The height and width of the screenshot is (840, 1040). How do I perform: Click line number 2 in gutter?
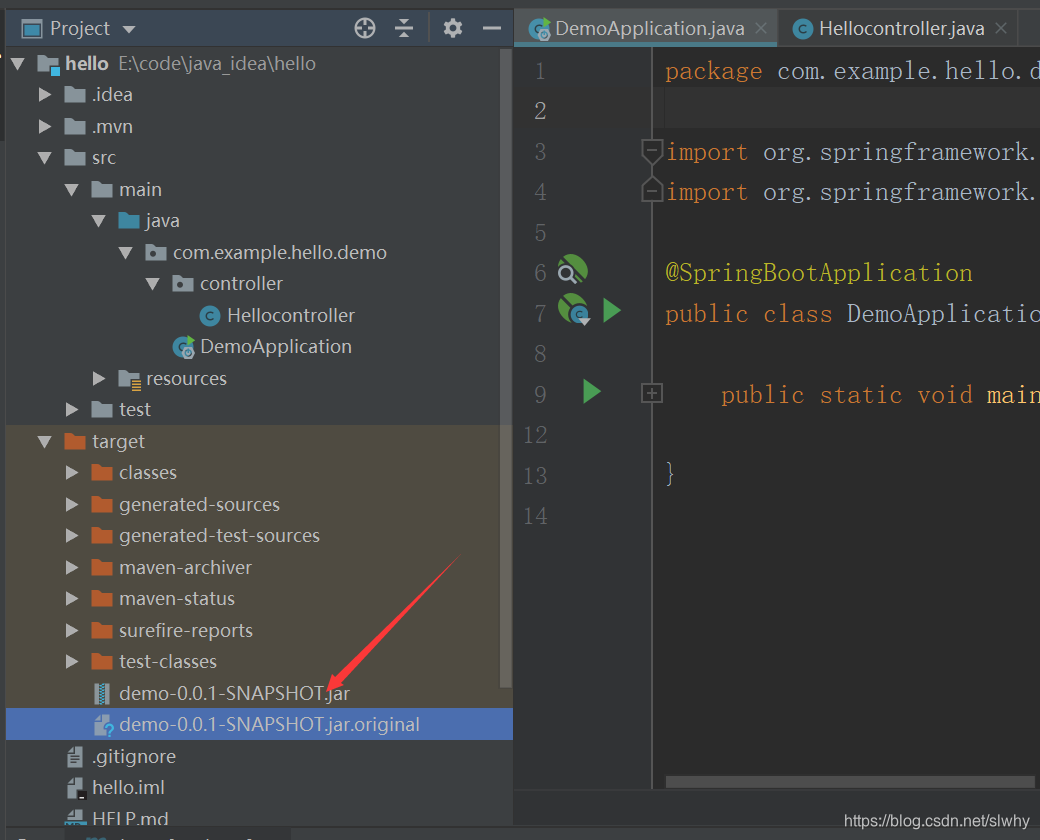(540, 111)
